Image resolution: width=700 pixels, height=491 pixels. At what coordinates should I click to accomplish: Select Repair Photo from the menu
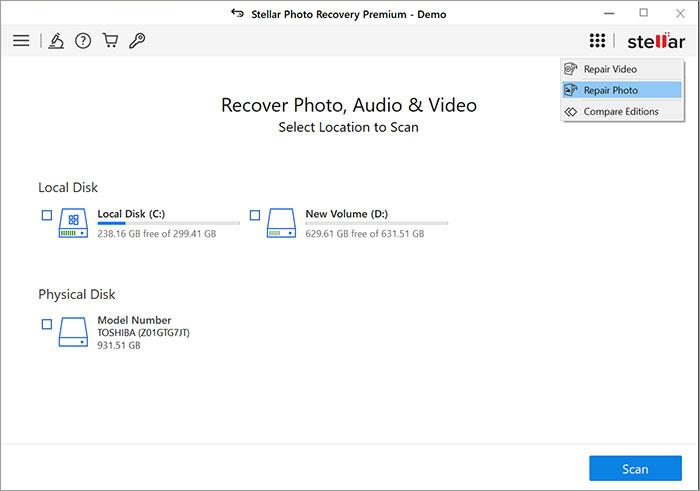pos(622,90)
